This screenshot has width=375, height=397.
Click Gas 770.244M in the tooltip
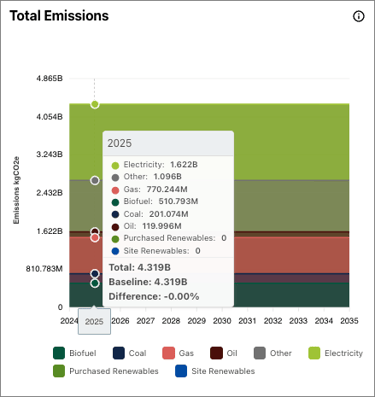pyautogui.click(x=149, y=189)
